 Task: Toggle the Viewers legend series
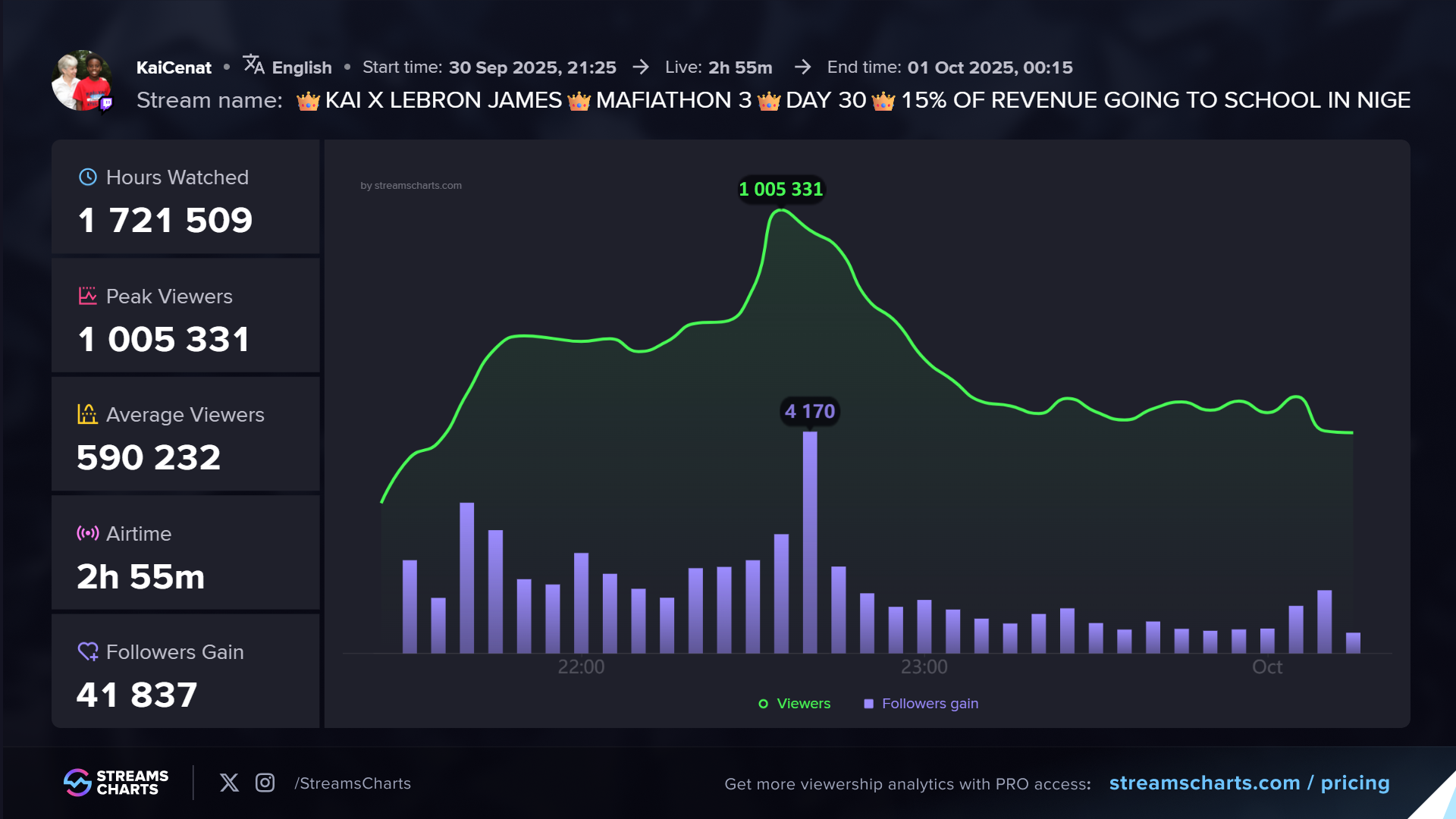[x=795, y=704]
